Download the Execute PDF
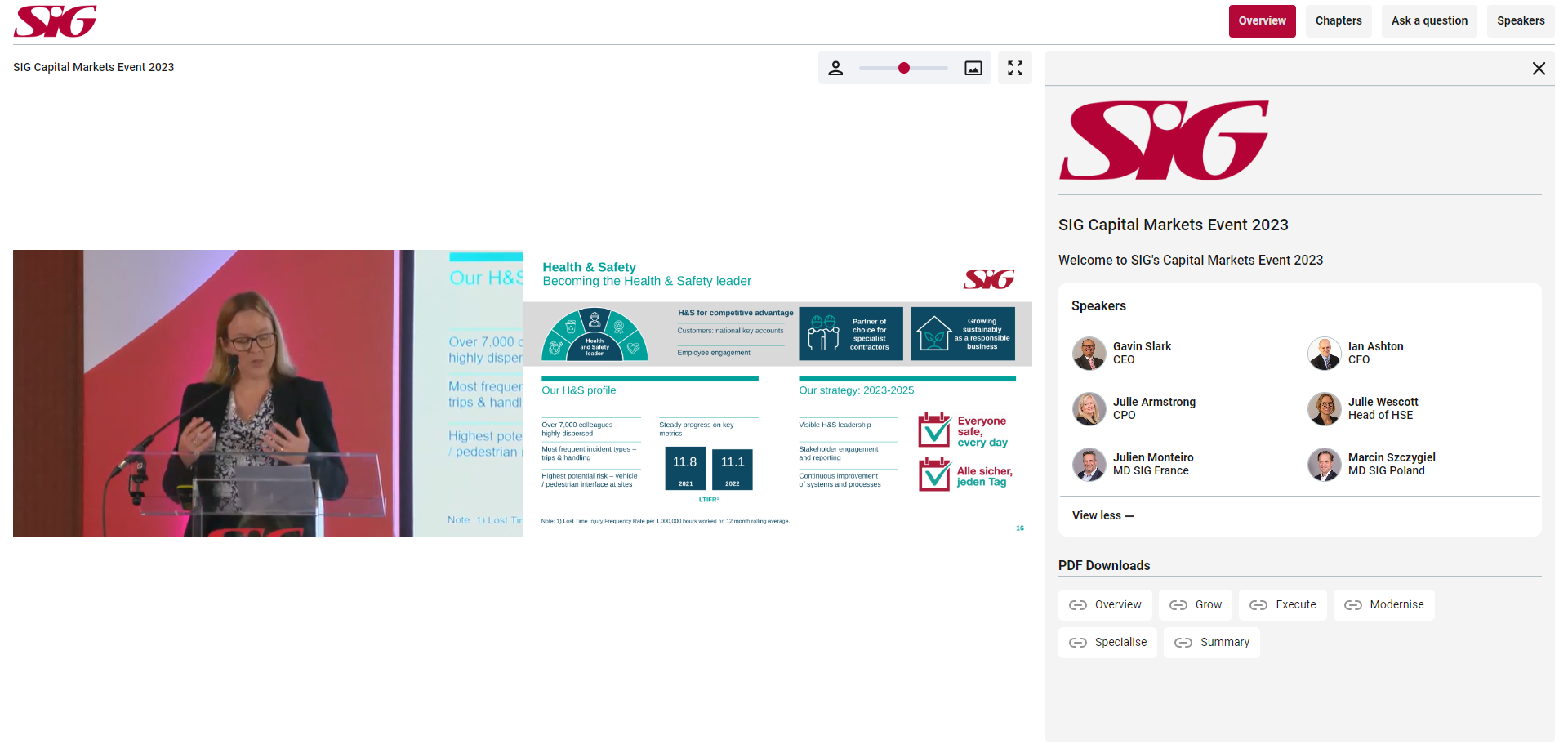The image size is (1568, 744). 1283,605
